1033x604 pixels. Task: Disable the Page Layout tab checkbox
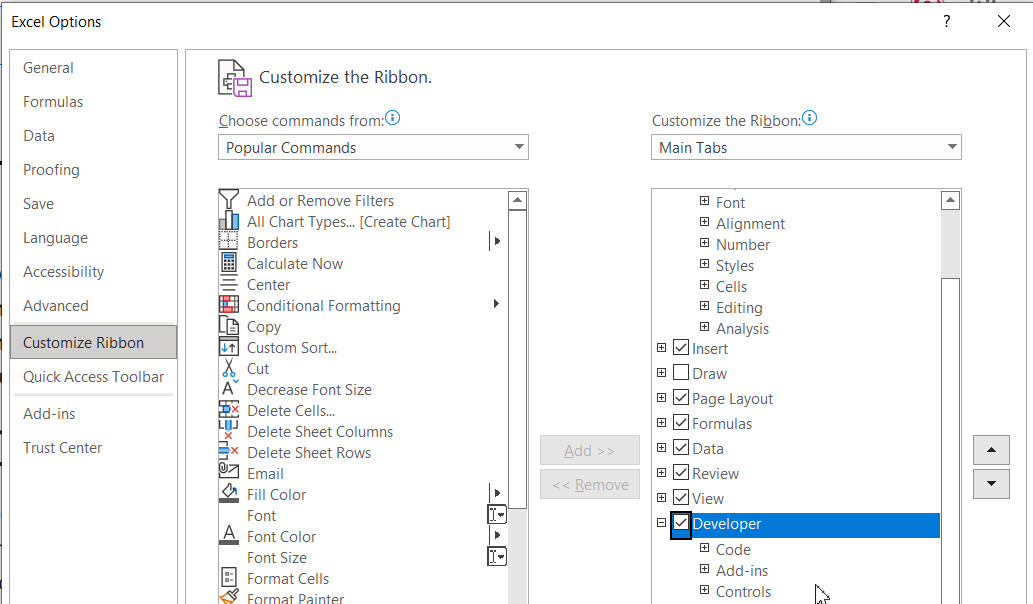click(x=680, y=398)
